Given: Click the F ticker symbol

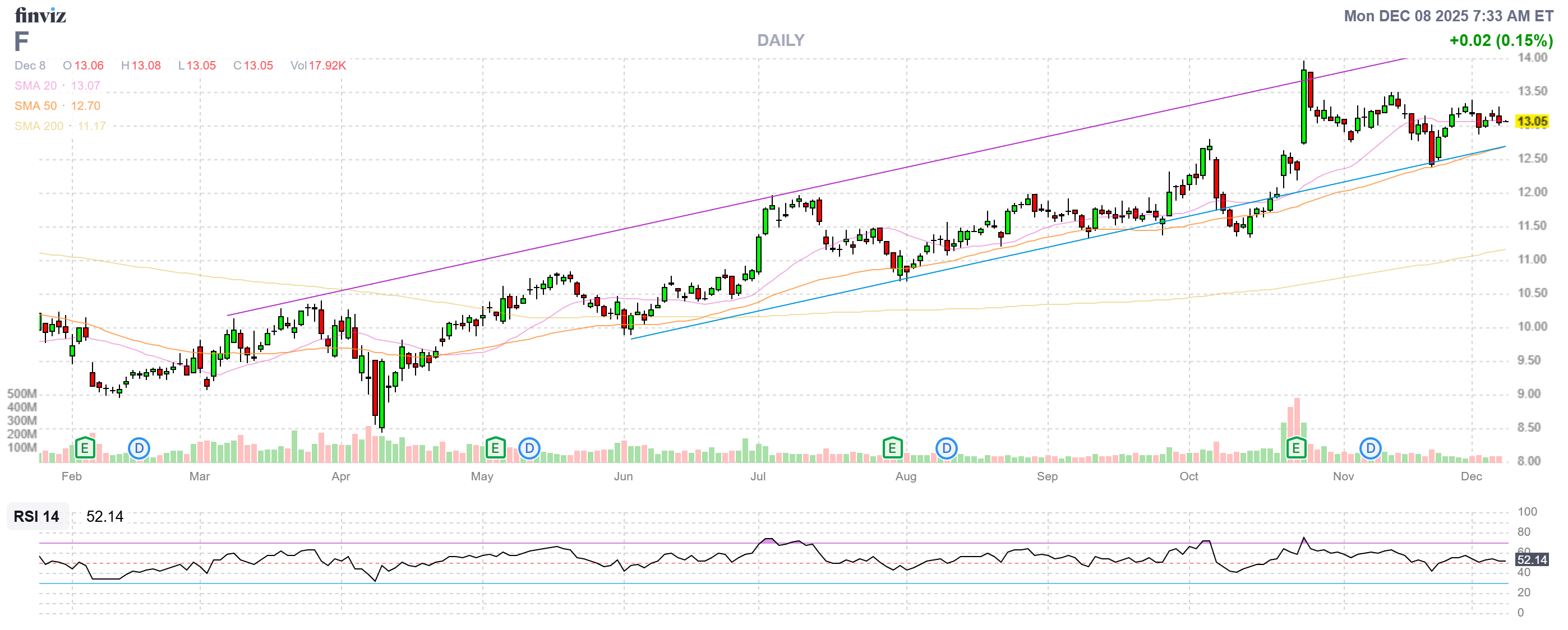Looking at the screenshot, I should 21,41.
